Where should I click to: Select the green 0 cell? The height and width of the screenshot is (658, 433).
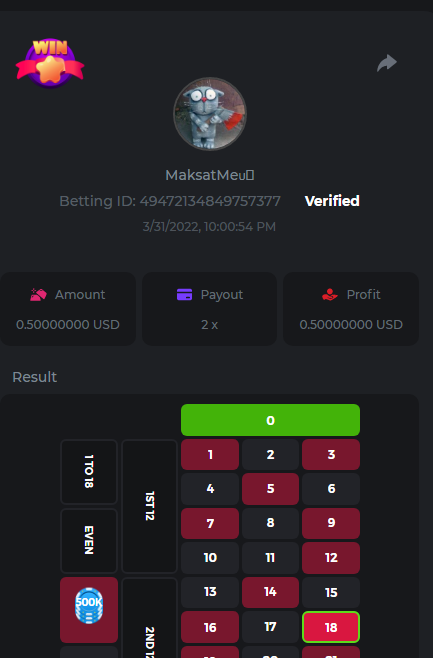[270, 420]
